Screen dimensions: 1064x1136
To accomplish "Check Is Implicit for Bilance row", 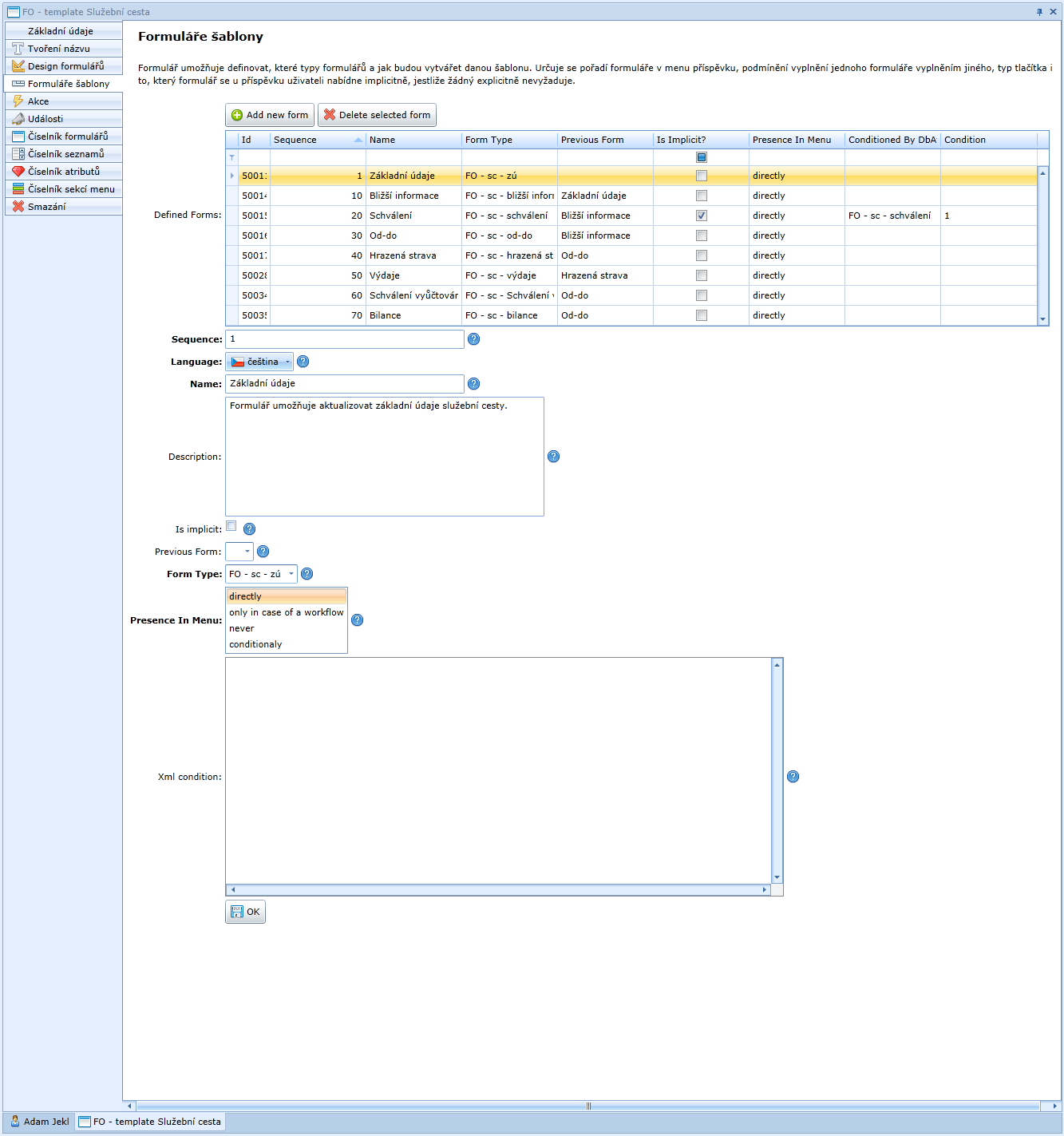I will pos(701,315).
